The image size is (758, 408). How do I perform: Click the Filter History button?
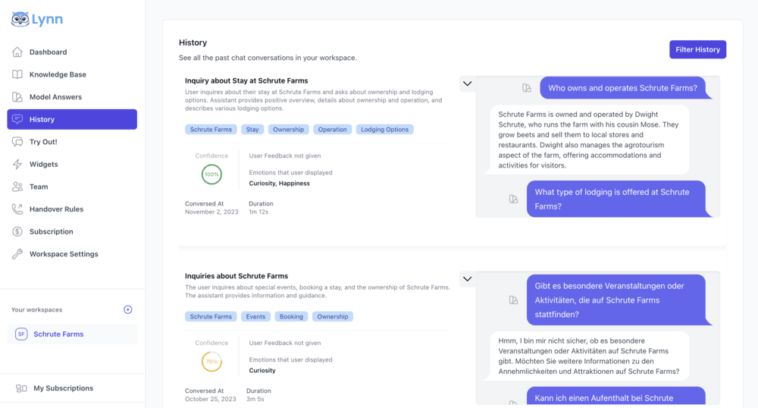point(697,49)
